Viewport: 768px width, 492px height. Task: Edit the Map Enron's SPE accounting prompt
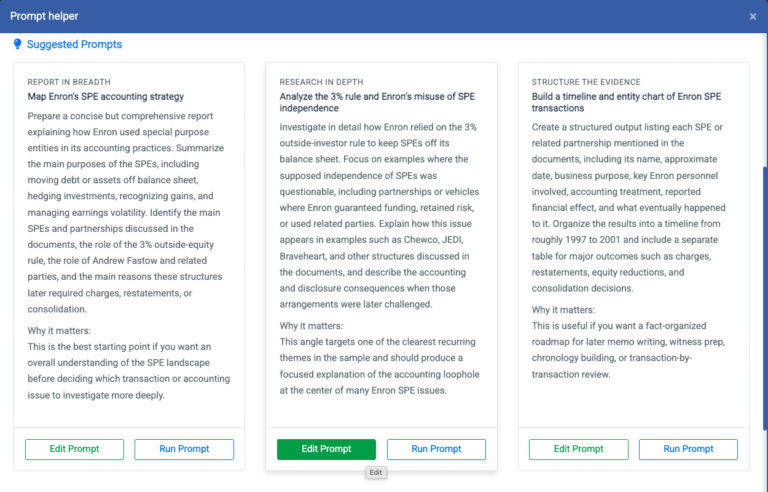(74, 449)
